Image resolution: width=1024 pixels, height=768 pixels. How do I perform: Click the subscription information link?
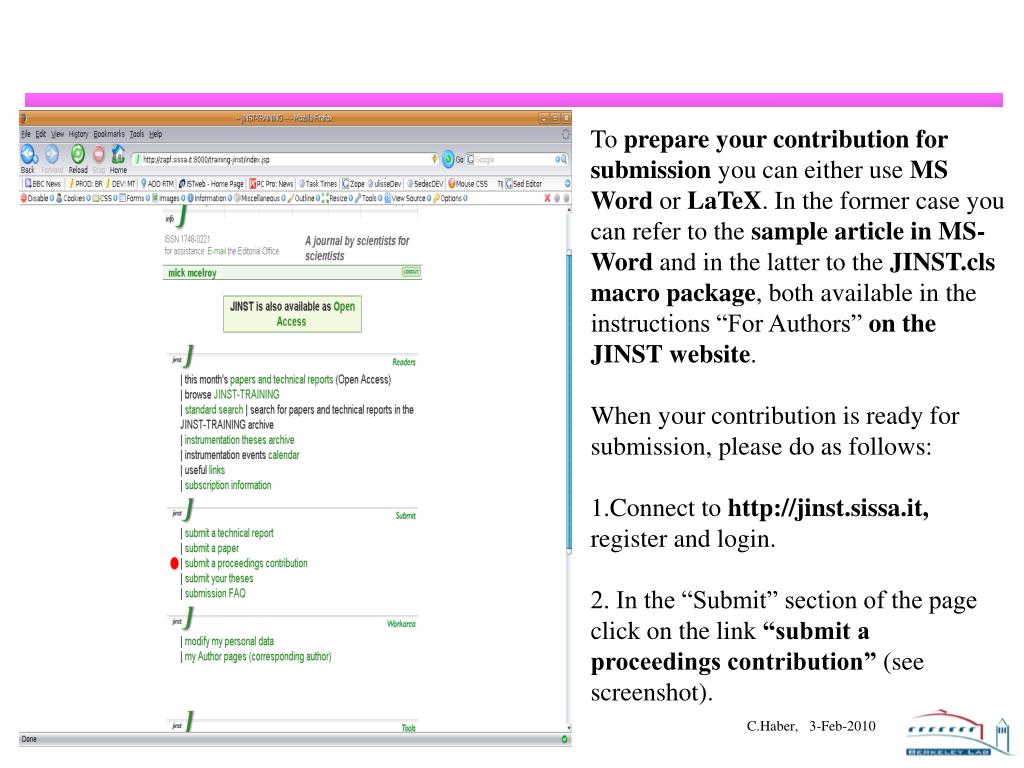click(227, 485)
